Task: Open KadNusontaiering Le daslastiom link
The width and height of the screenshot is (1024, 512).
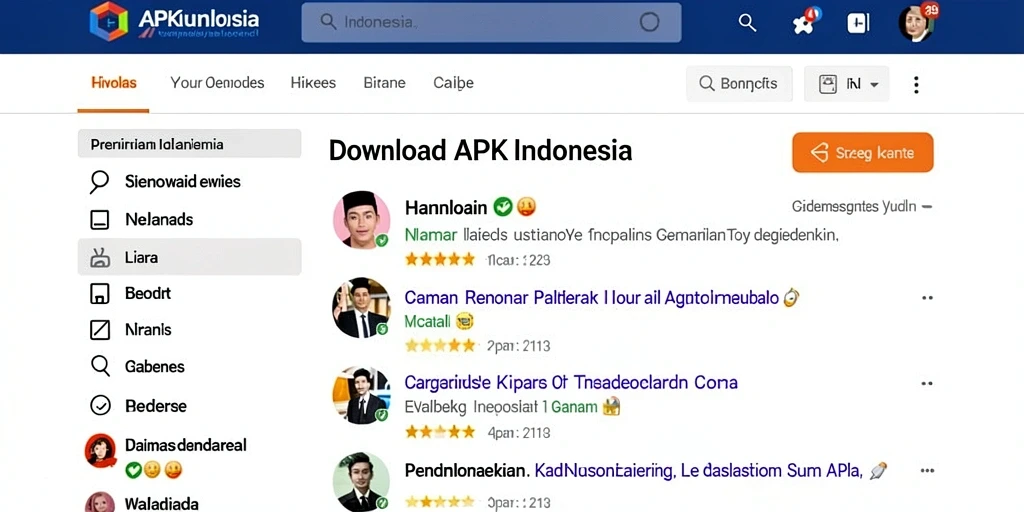Action: pos(699,470)
